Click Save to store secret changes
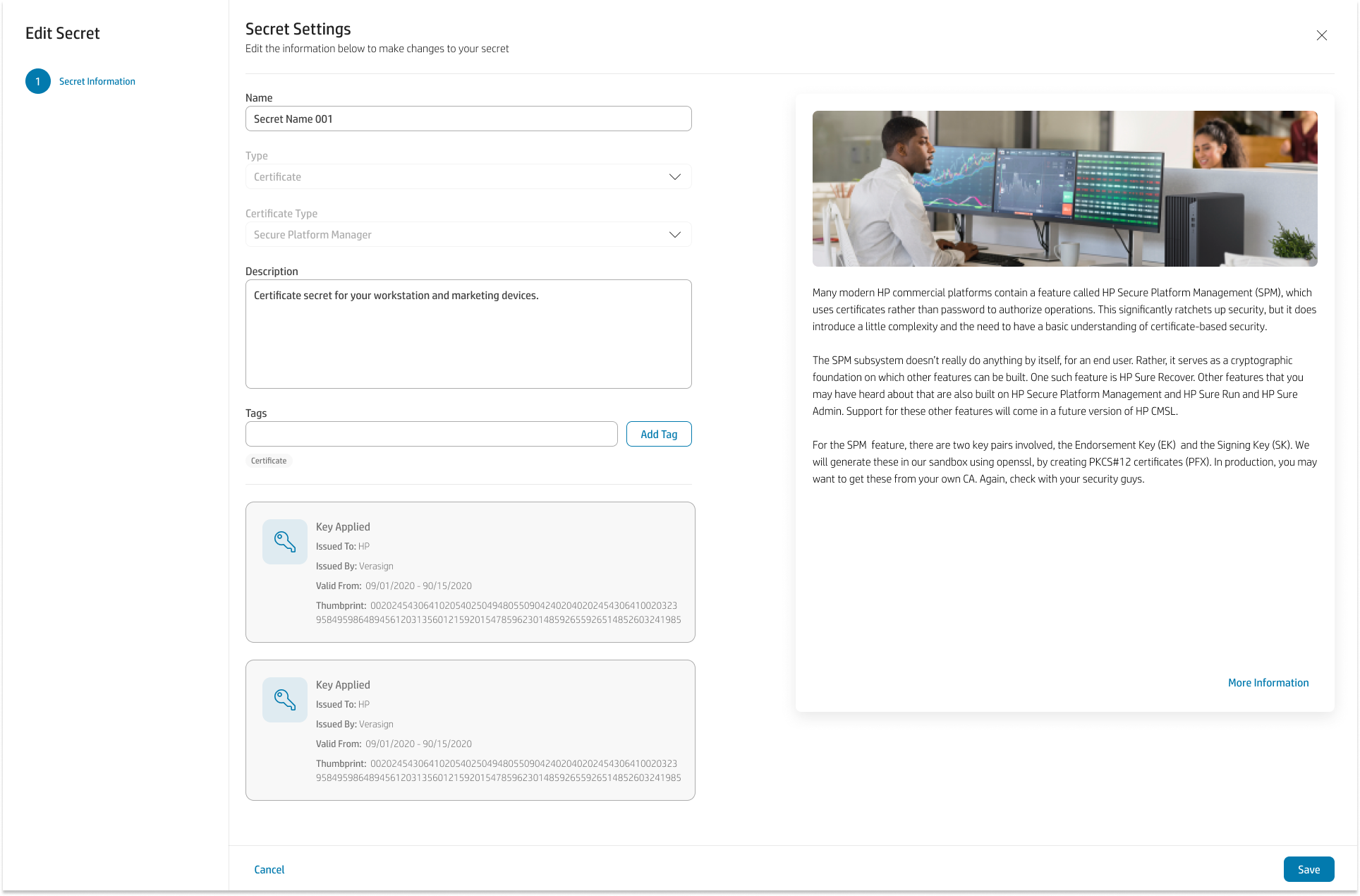Screen dimensions: 1360x896 (1308, 869)
